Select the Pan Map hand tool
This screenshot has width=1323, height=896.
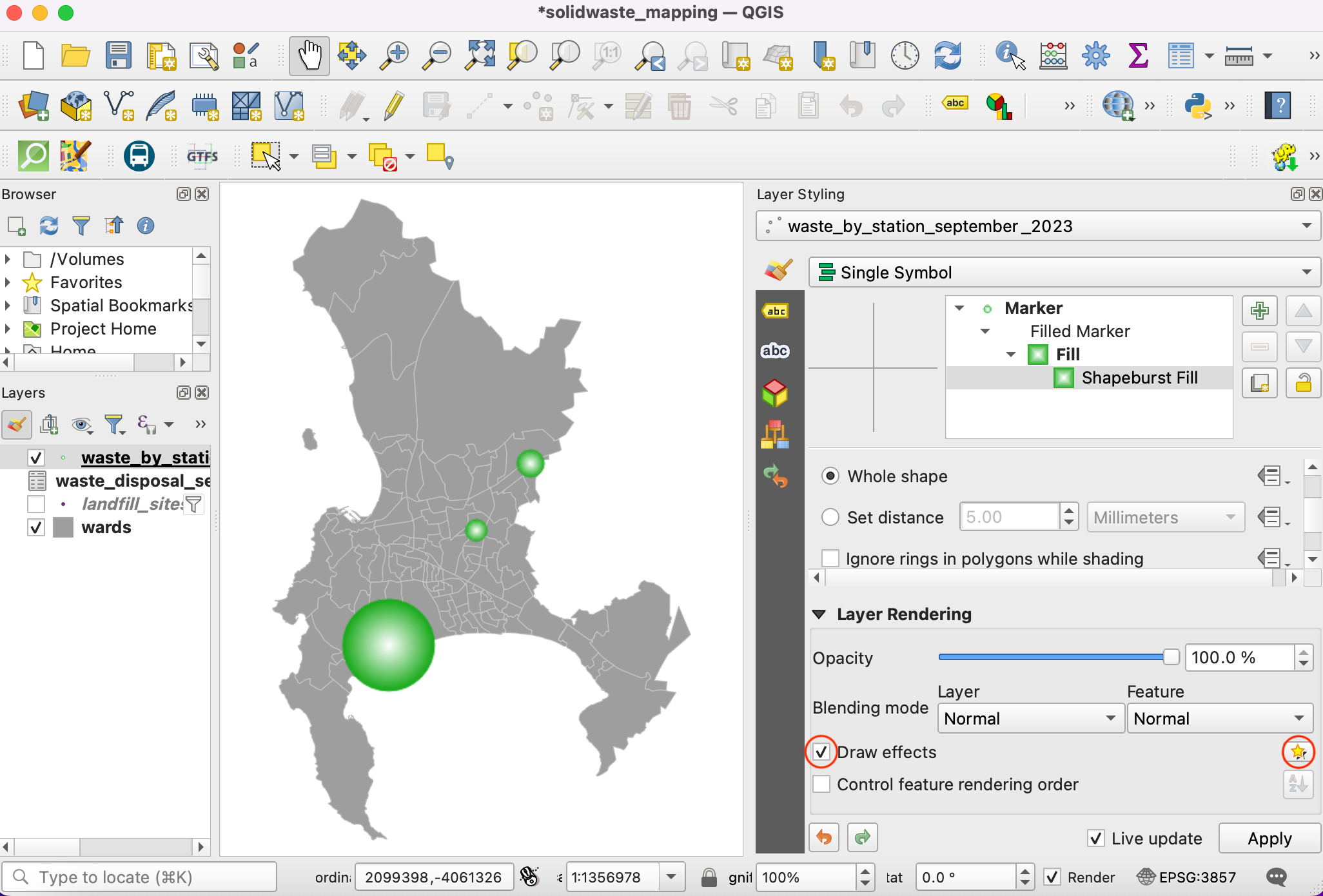click(309, 55)
